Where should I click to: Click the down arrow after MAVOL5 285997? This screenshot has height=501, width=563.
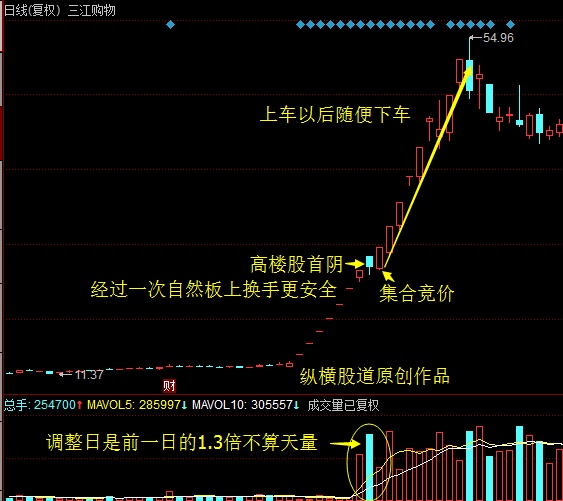(x=184, y=405)
